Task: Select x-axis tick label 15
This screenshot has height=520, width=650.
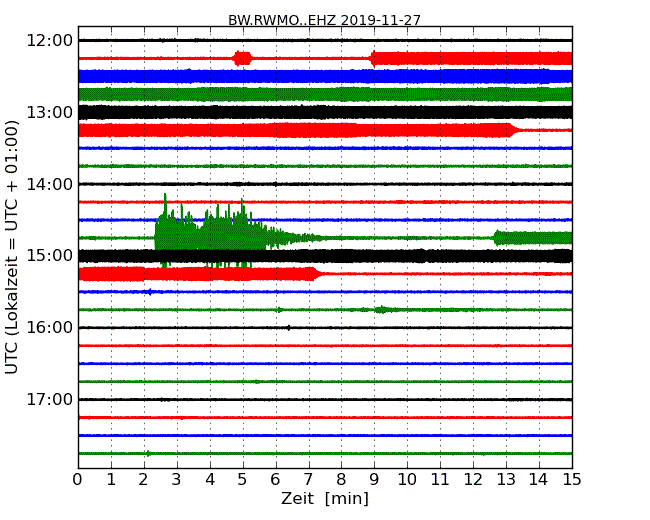Action: pos(572,479)
